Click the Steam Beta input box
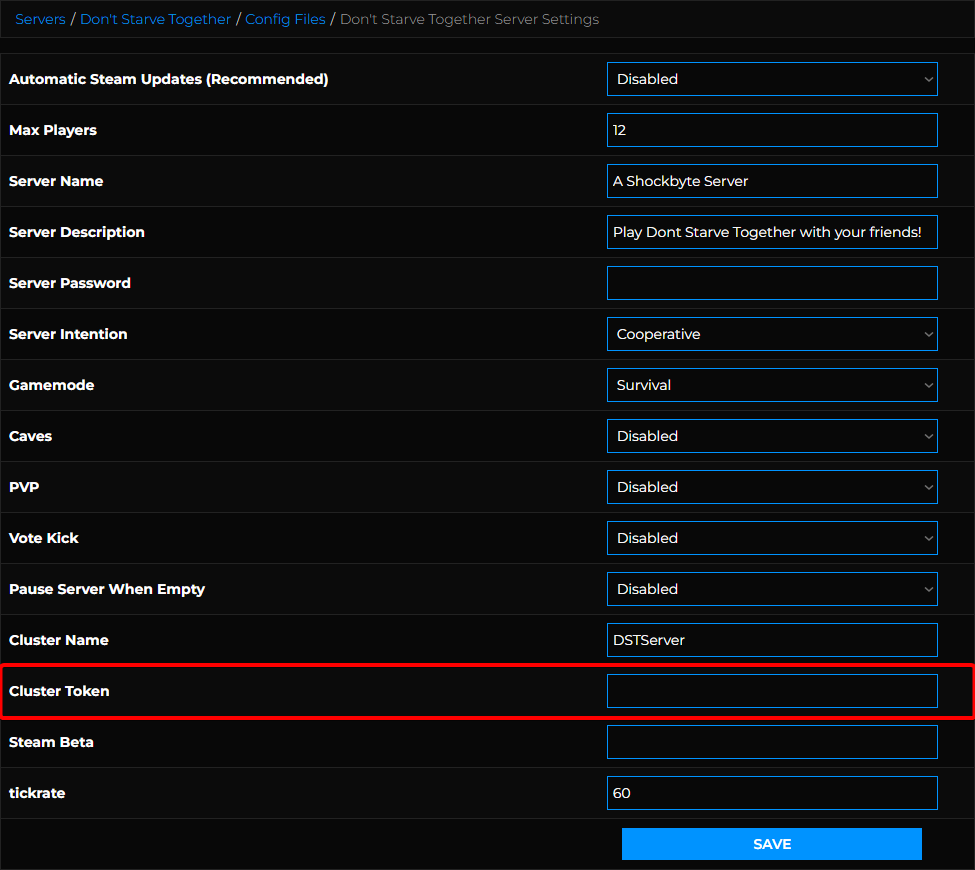 pyautogui.click(x=771, y=742)
